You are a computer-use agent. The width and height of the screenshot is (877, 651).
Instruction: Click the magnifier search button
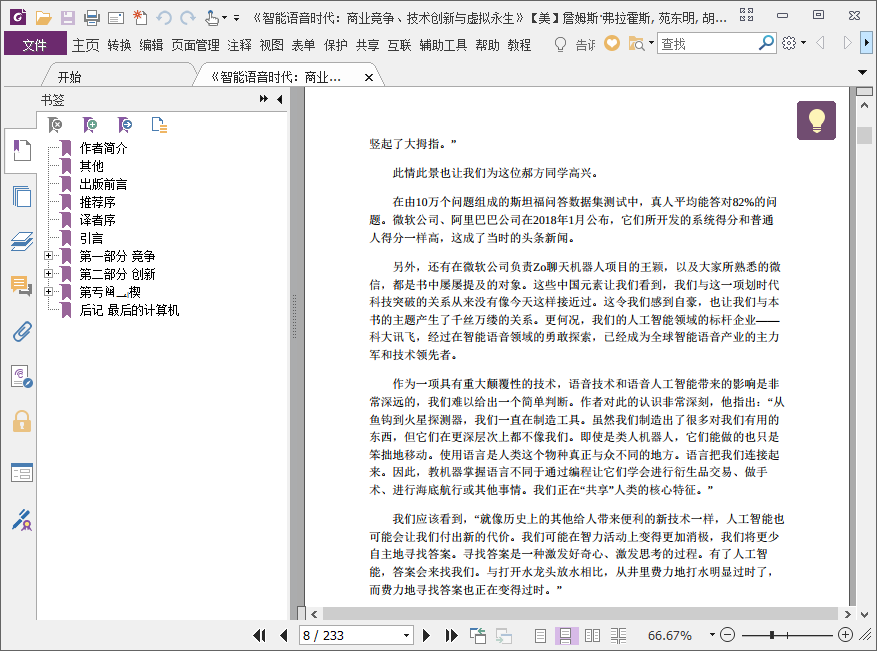766,43
